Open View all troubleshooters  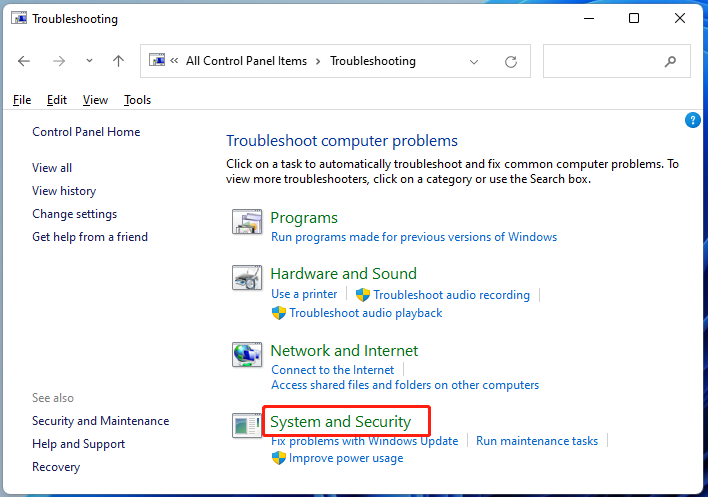(x=52, y=168)
